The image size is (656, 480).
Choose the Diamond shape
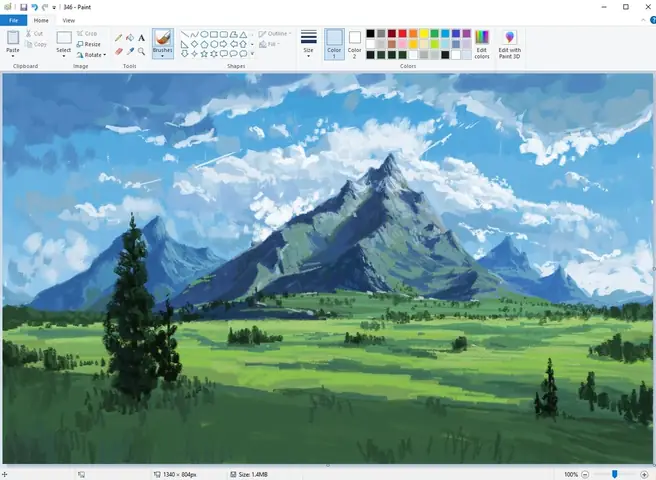coord(195,44)
